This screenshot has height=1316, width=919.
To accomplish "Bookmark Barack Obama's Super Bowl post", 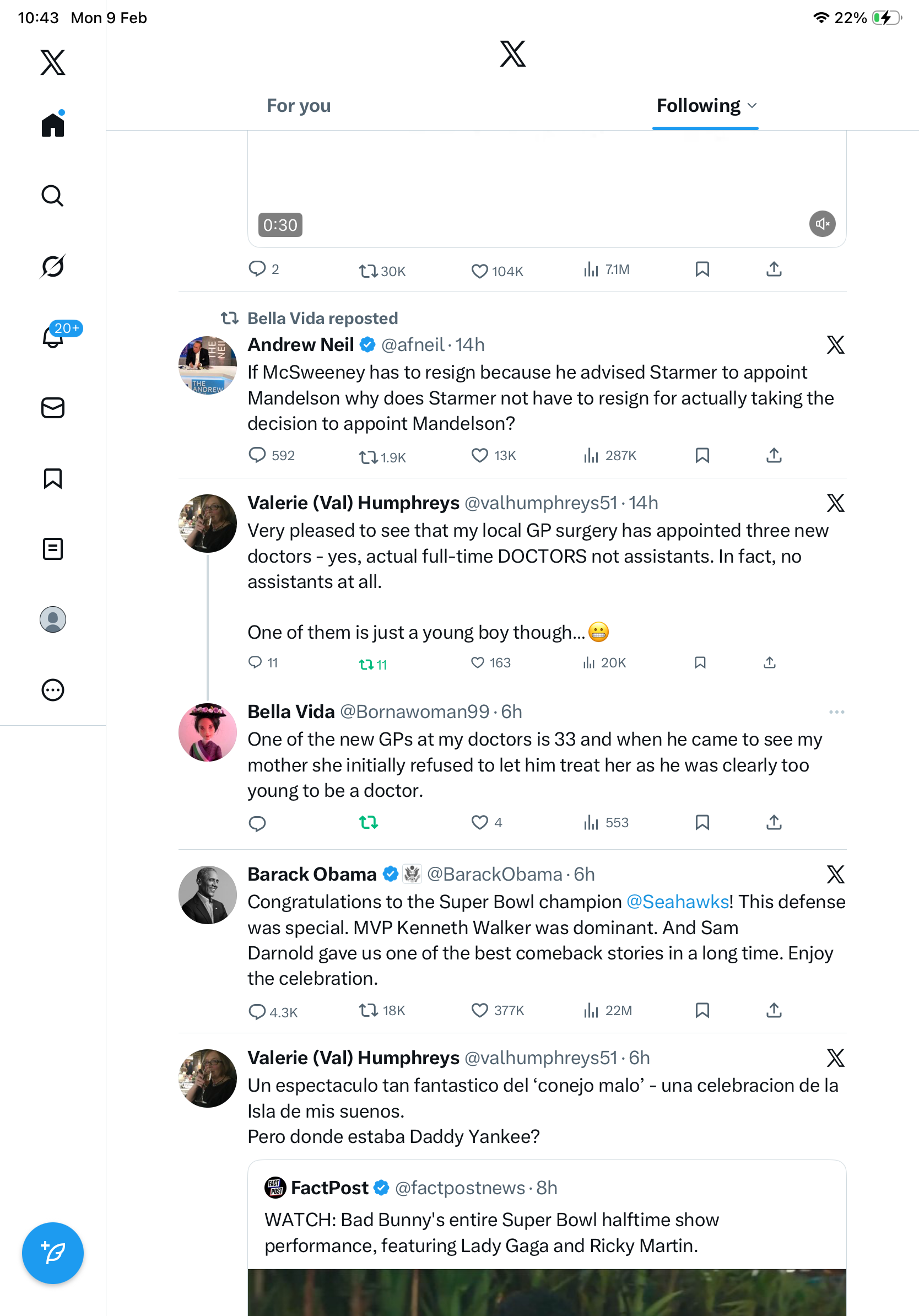I will [x=702, y=1010].
